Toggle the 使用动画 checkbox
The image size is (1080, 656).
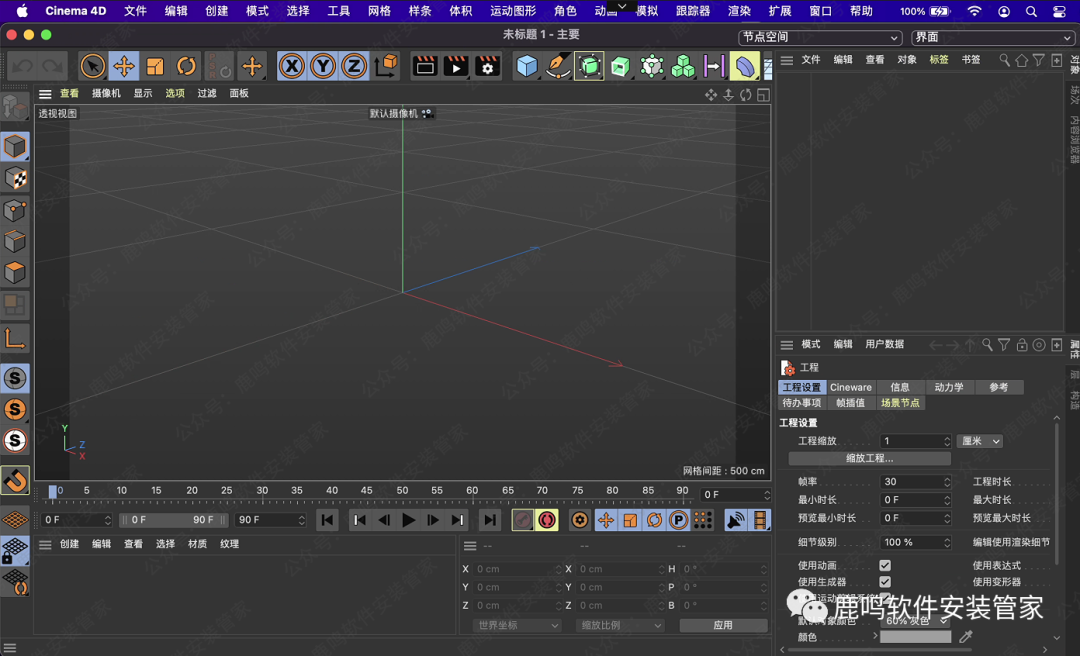click(885, 566)
